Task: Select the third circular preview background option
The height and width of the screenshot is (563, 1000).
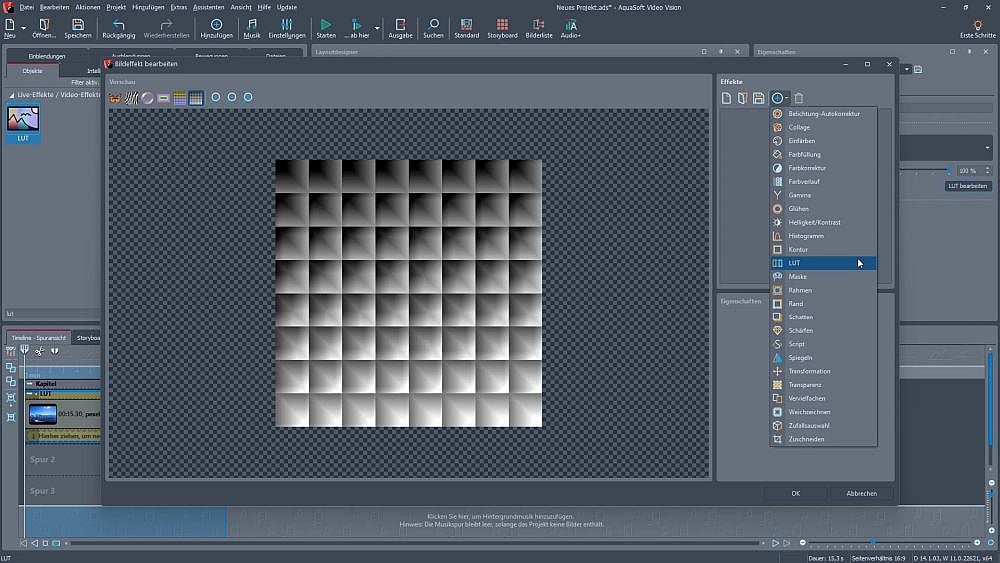Action: point(248,97)
